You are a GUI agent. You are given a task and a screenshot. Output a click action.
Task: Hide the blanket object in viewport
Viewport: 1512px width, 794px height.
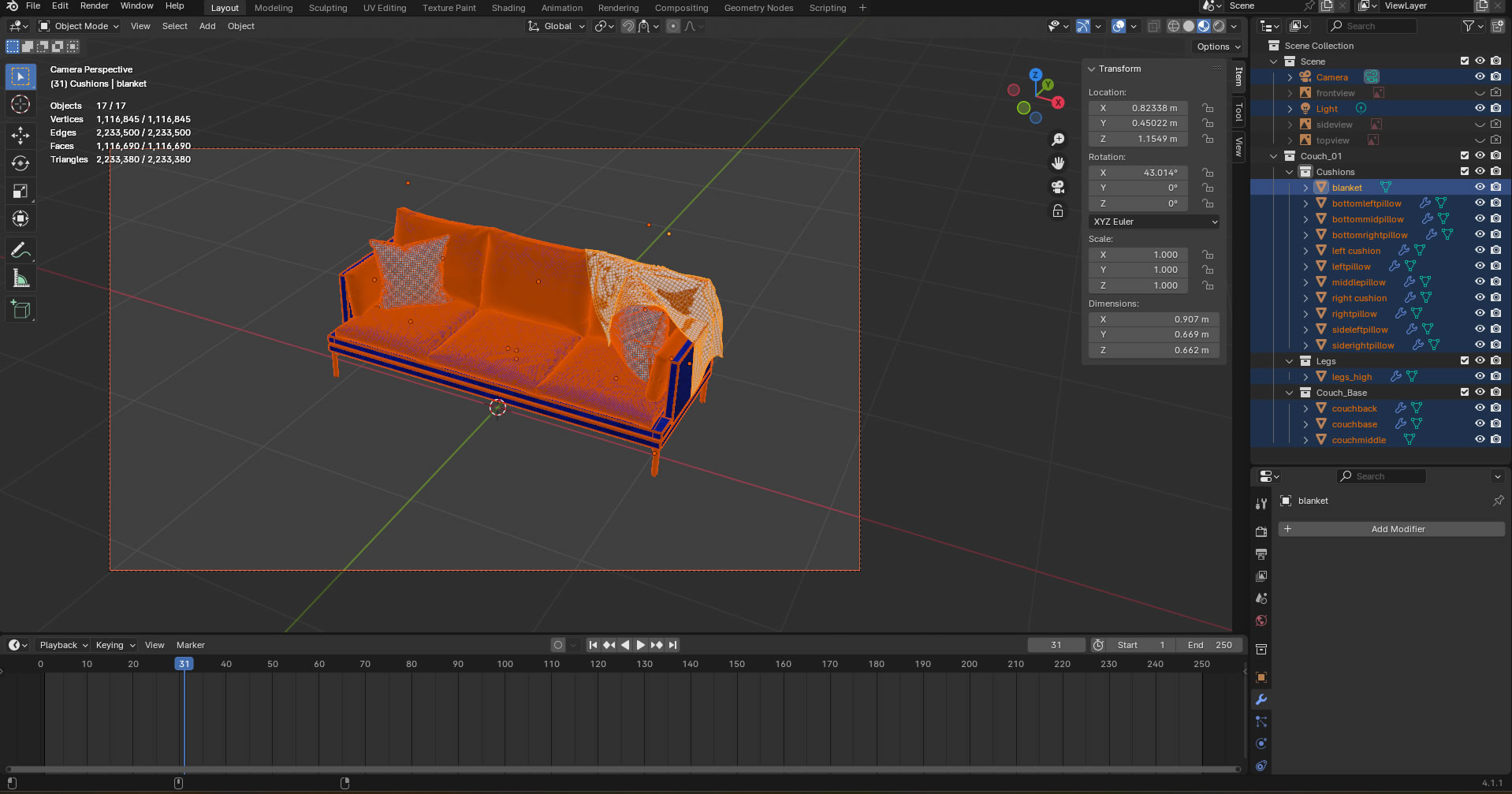point(1480,187)
